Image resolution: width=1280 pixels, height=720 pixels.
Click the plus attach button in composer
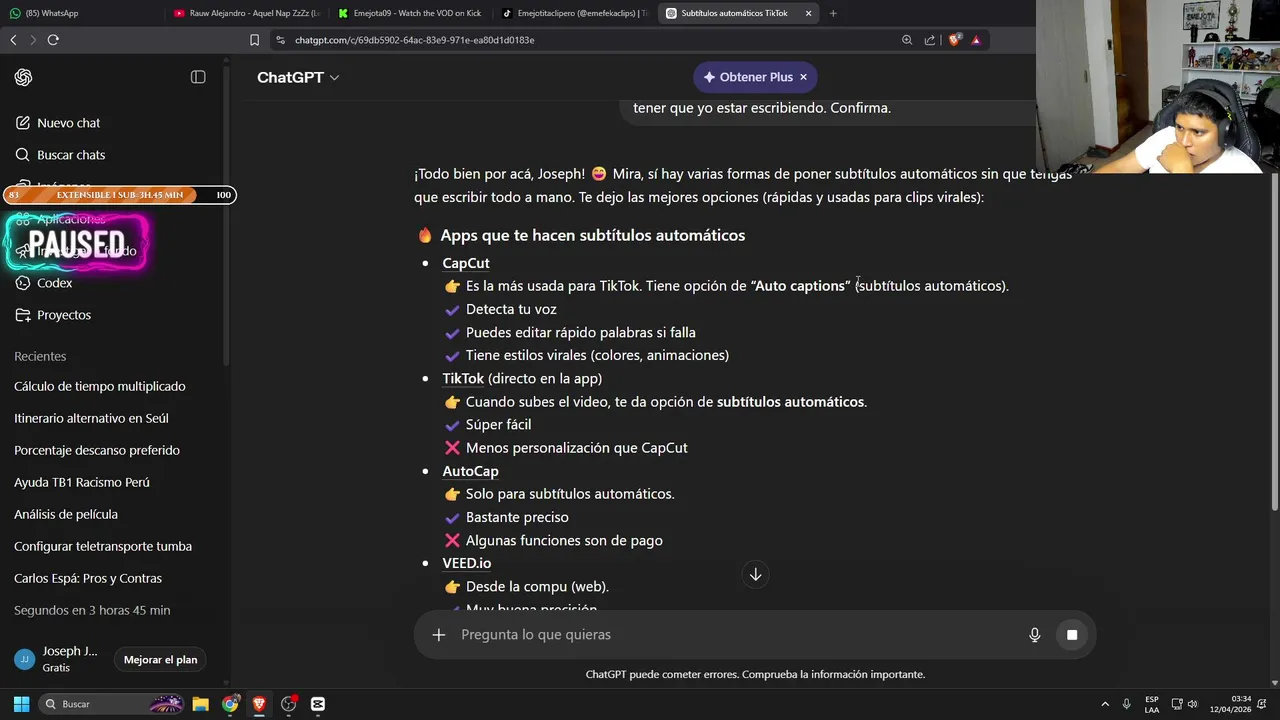click(438, 635)
